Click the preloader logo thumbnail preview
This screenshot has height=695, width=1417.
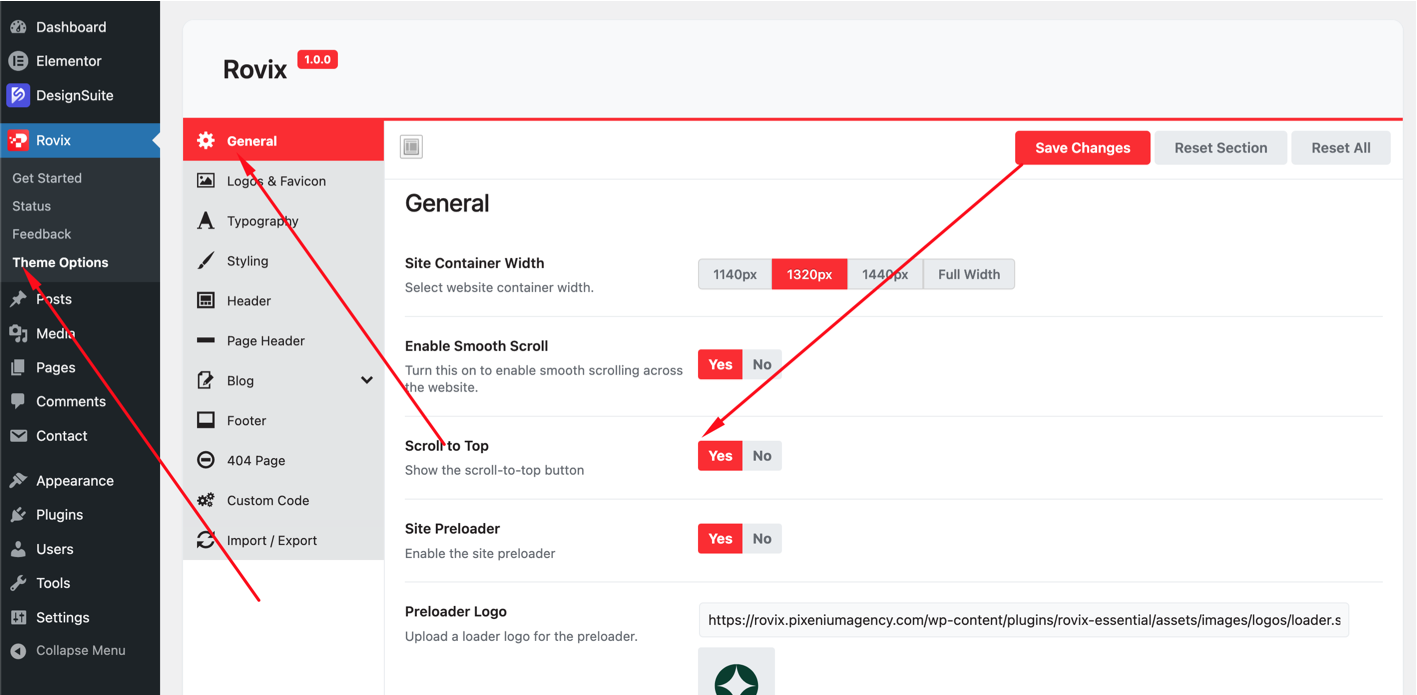(737, 671)
